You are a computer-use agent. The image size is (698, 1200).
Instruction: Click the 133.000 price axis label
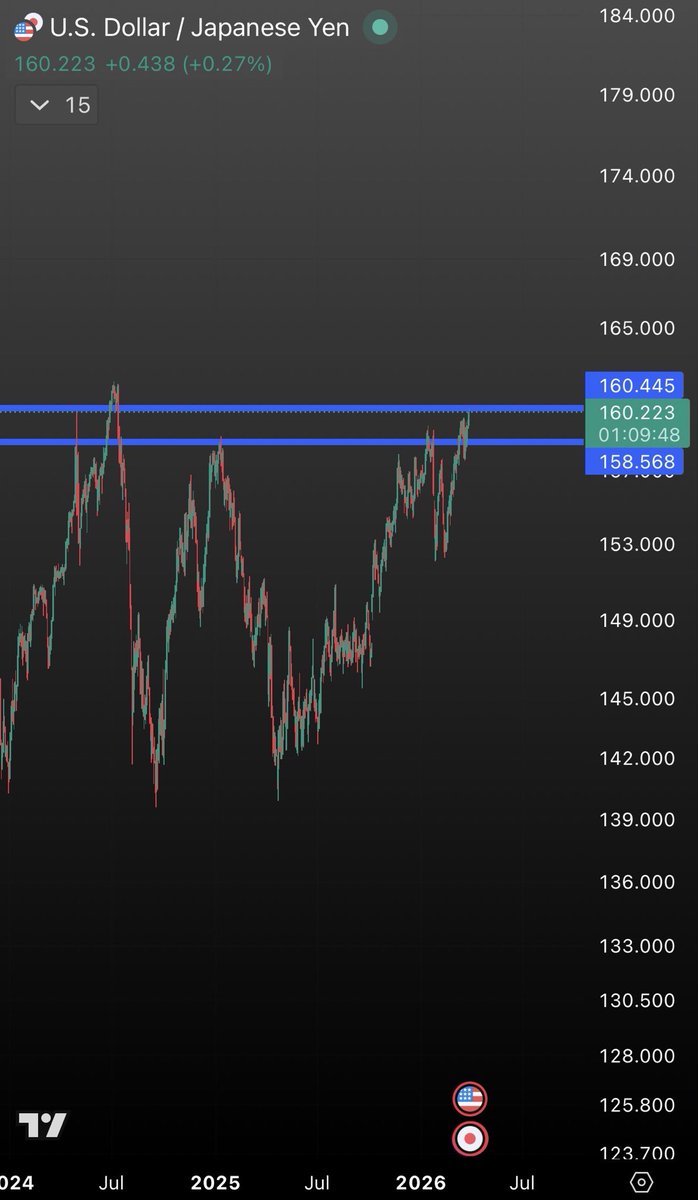point(637,945)
